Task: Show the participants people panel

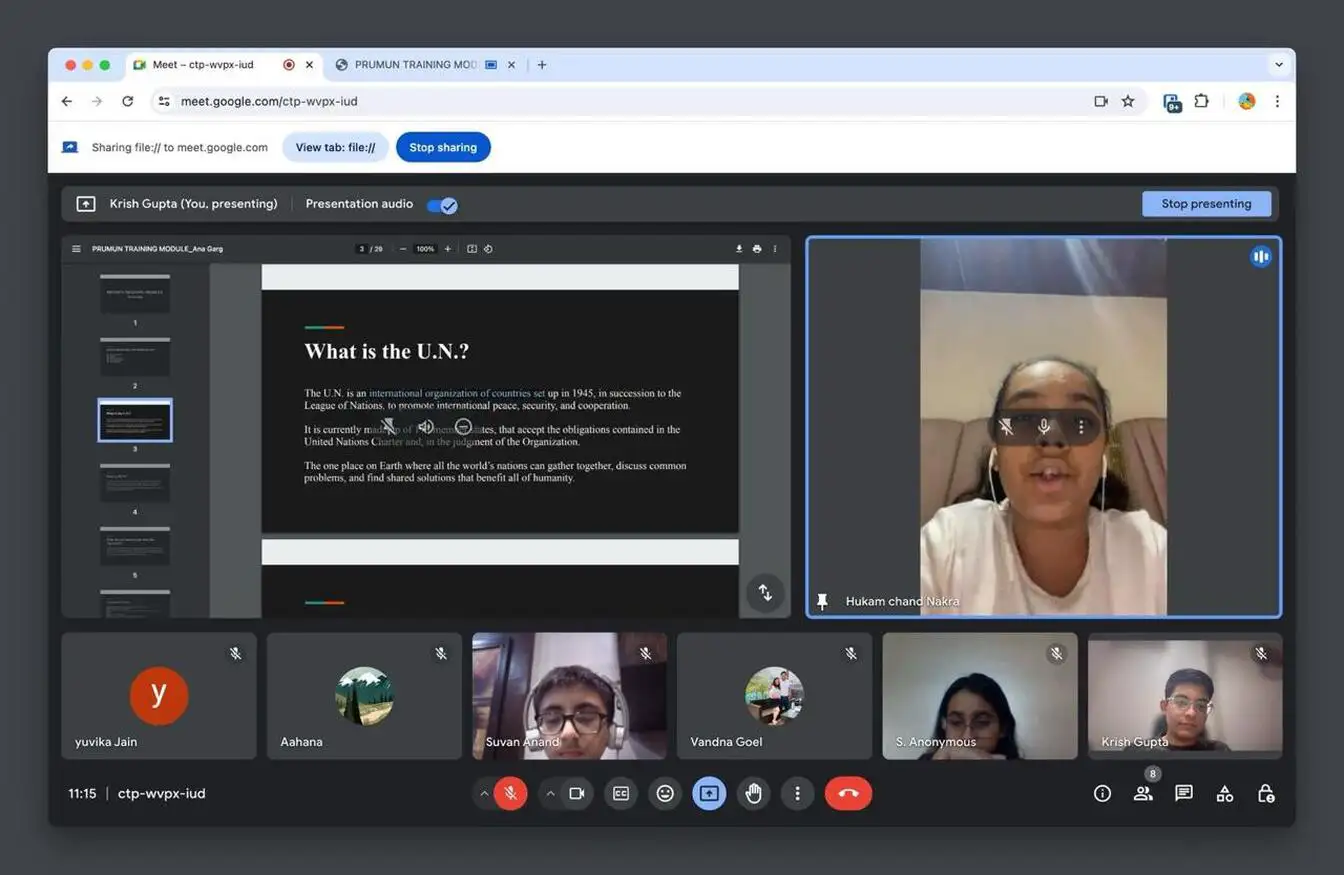Action: tap(1143, 793)
